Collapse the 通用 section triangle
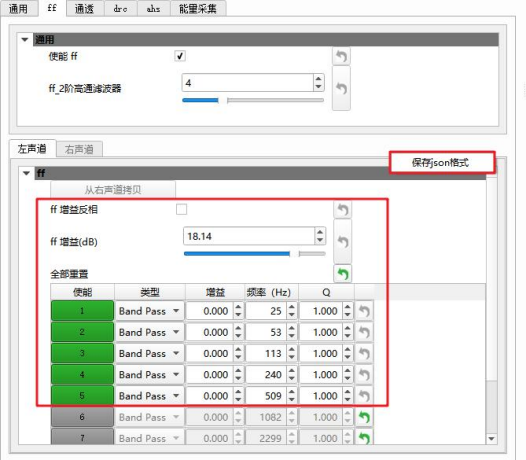The image size is (526, 460). click(x=24, y=40)
